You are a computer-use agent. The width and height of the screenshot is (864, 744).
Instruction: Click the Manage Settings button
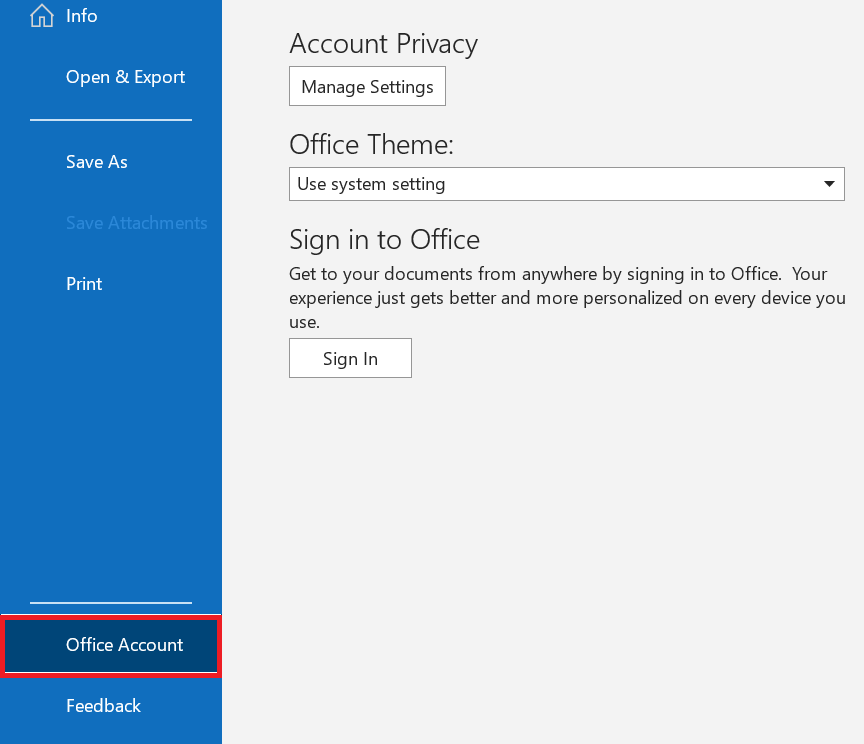pos(367,87)
